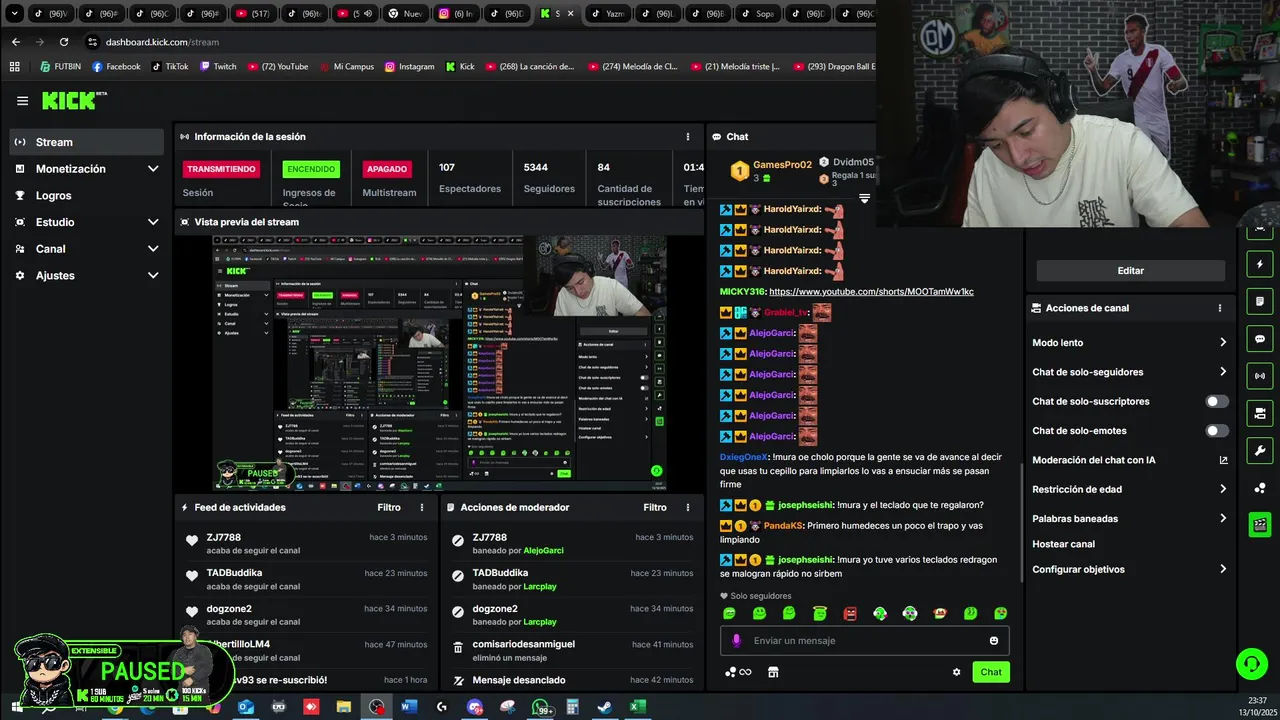Open chat settings gear icon
The width and height of the screenshot is (1280, 720).
pos(956,672)
